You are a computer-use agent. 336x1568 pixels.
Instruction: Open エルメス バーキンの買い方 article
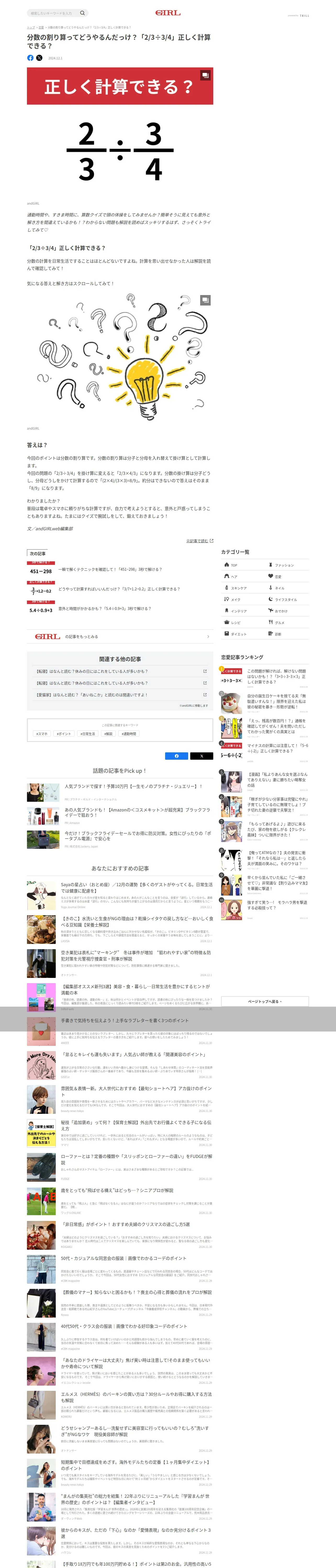(x=120, y=1405)
